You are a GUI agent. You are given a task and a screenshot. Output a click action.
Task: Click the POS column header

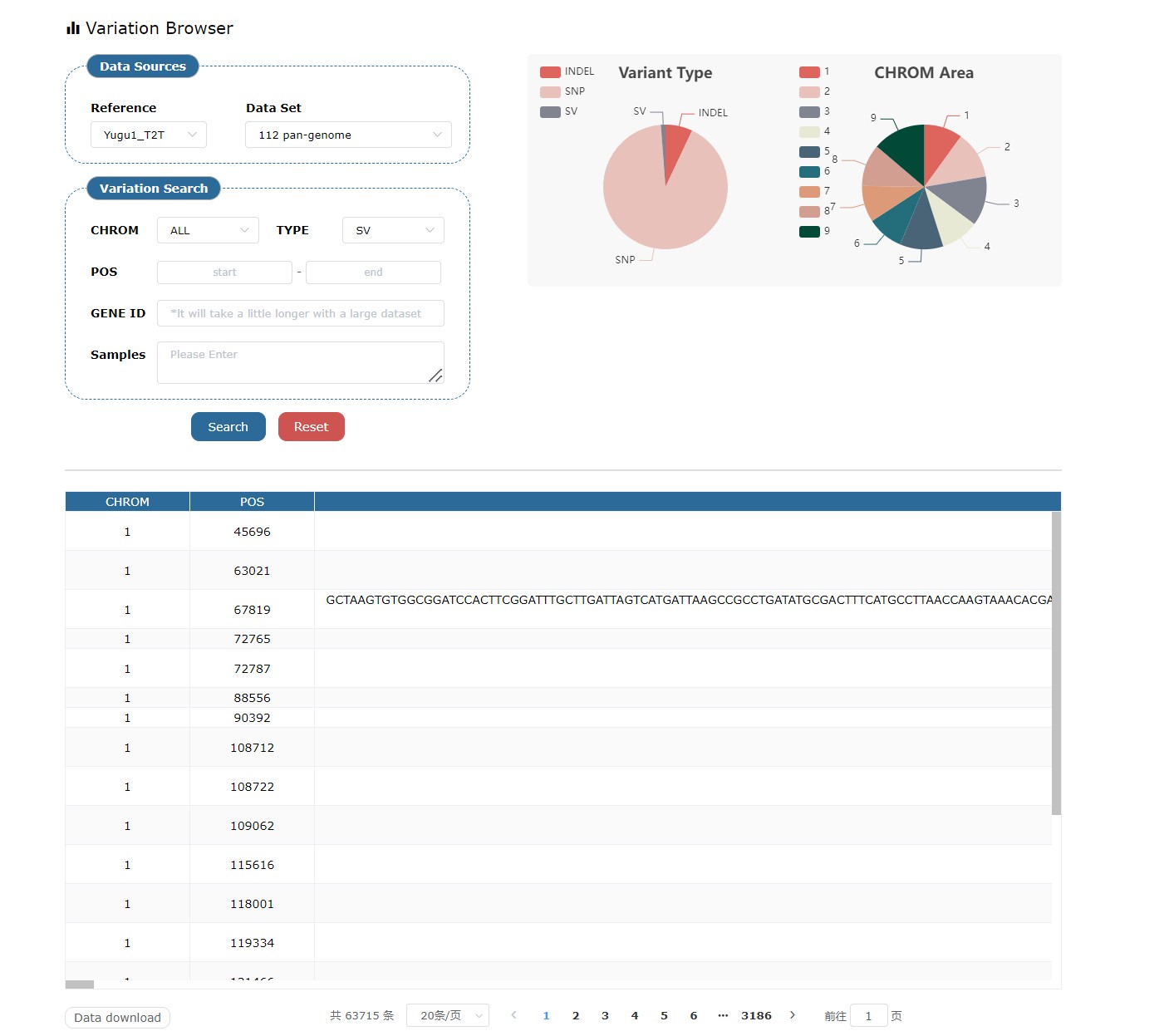click(x=252, y=502)
